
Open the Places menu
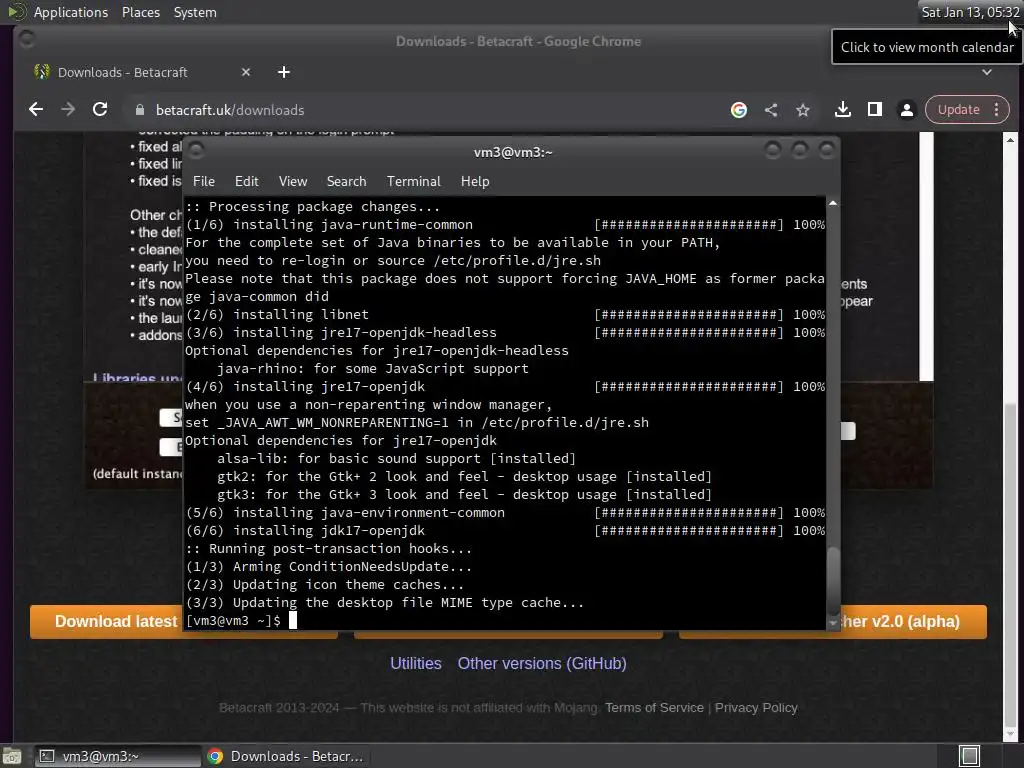point(140,12)
